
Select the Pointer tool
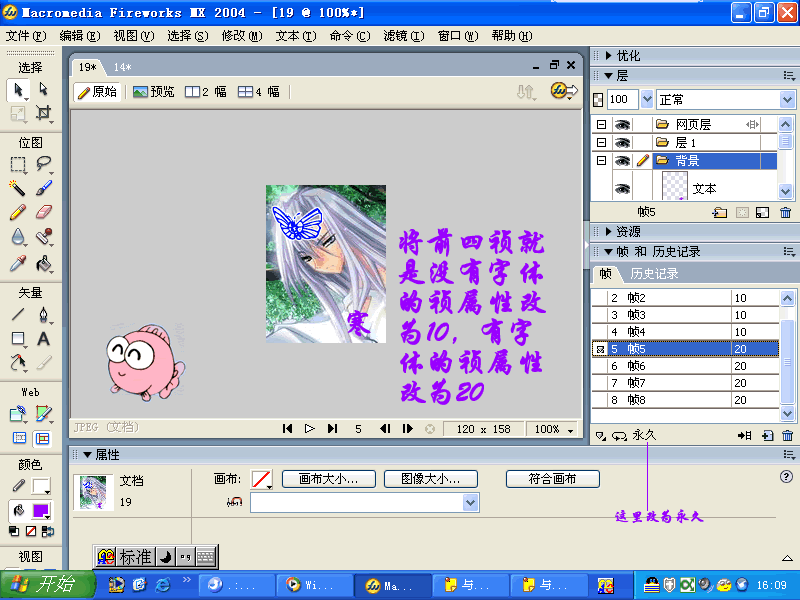point(18,90)
